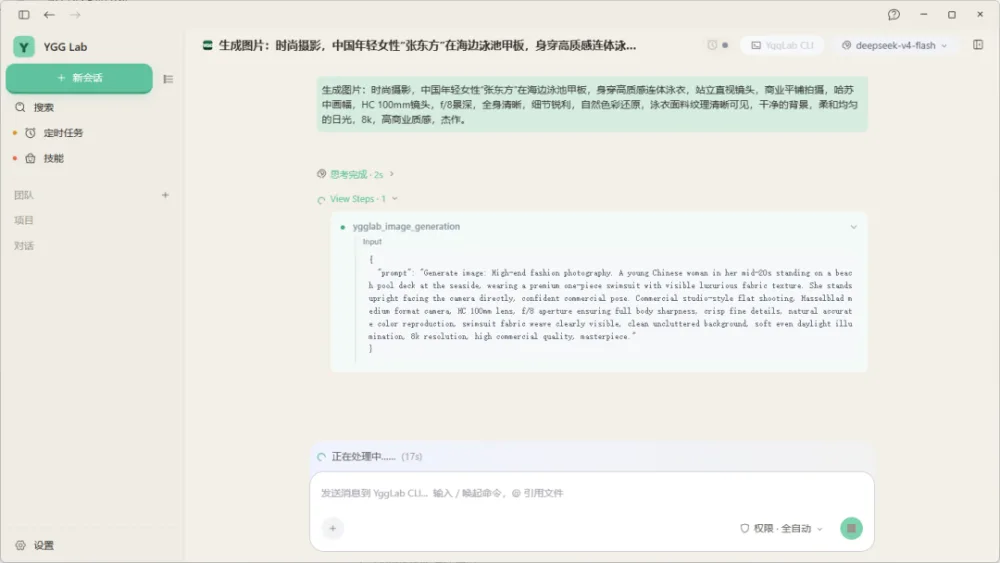Open 定时任务 scheduled tasks
The image size is (1000, 563).
click(x=63, y=133)
